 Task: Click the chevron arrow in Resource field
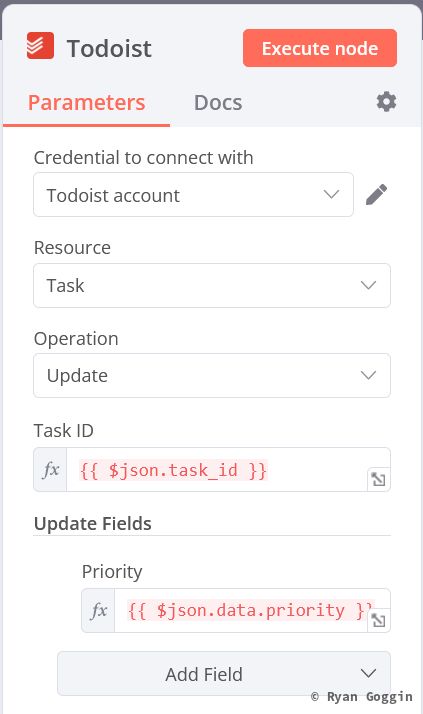(368, 286)
